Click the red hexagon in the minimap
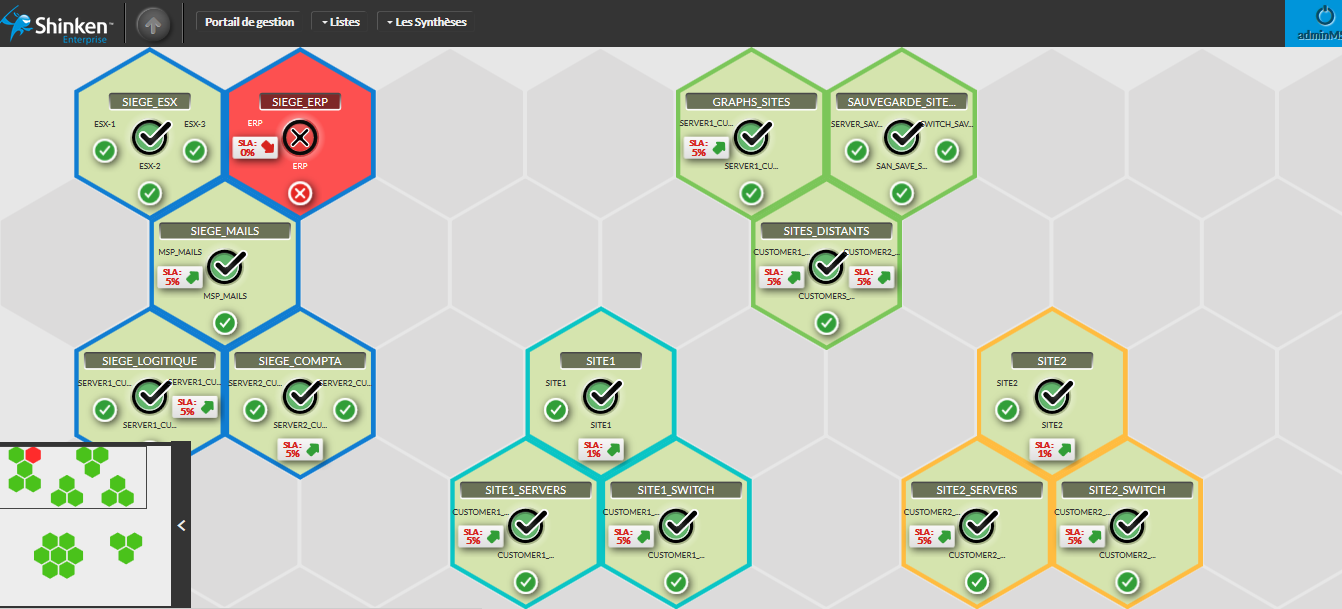The width and height of the screenshot is (1342, 609). 33,455
